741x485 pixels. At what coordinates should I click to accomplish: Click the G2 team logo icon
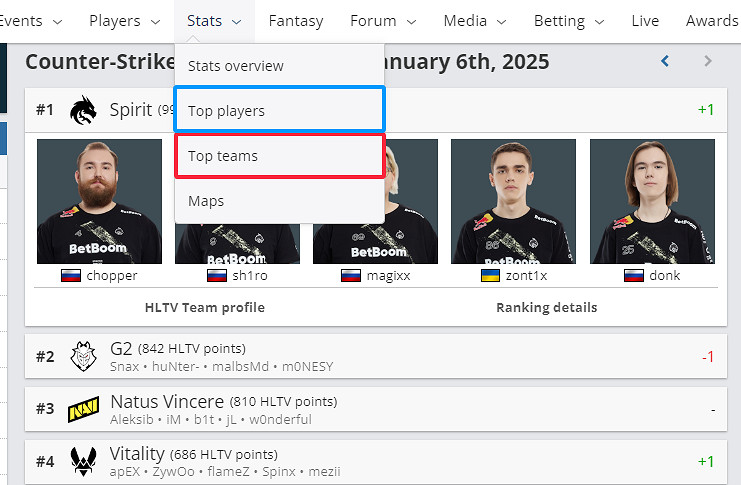click(x=83, y=356)
